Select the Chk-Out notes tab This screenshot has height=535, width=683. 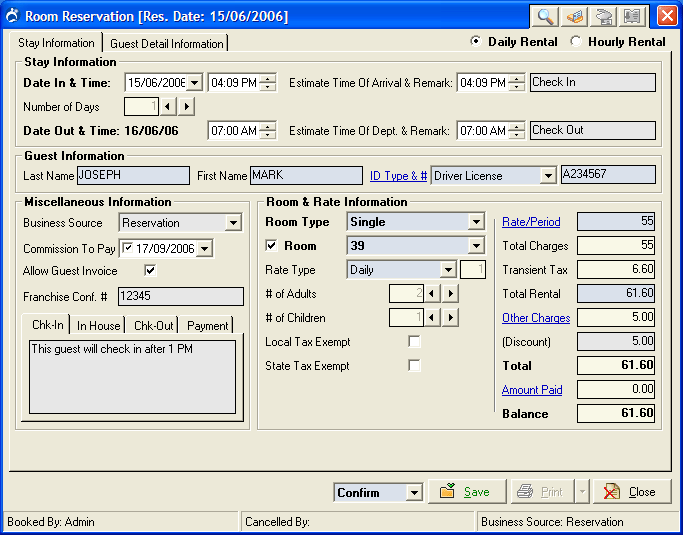153,325
